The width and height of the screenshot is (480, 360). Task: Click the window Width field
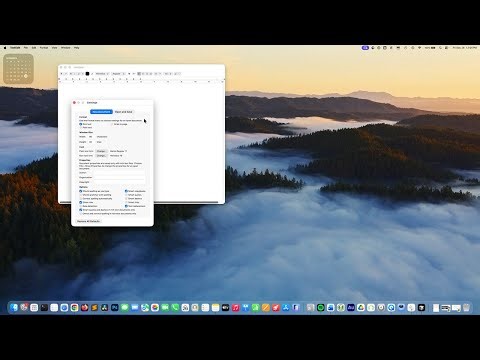91,137
